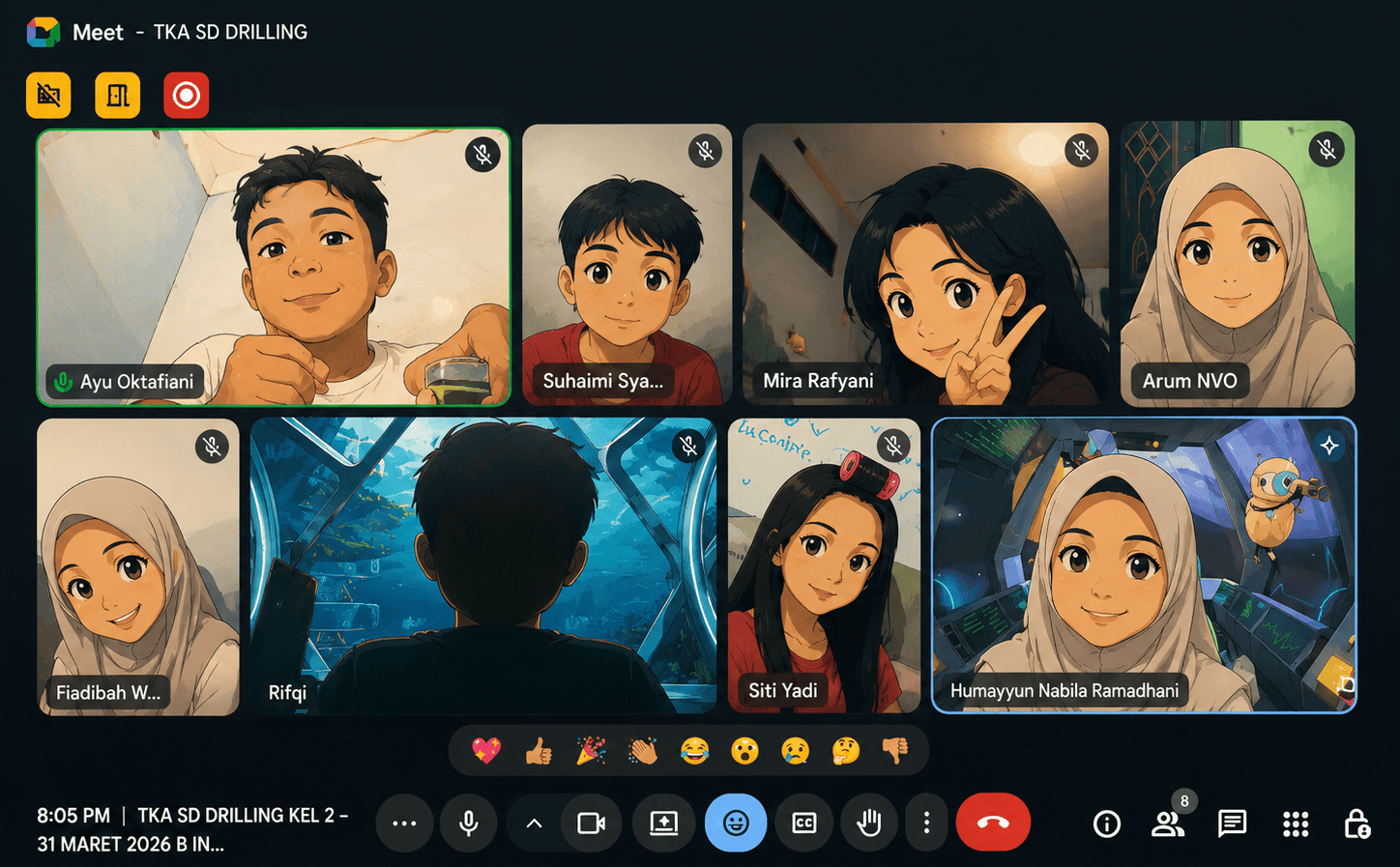Viewport: 1400px width, 867px height.
Task: Open the in-call chat panel
Action: click(x=1232, y=824)
